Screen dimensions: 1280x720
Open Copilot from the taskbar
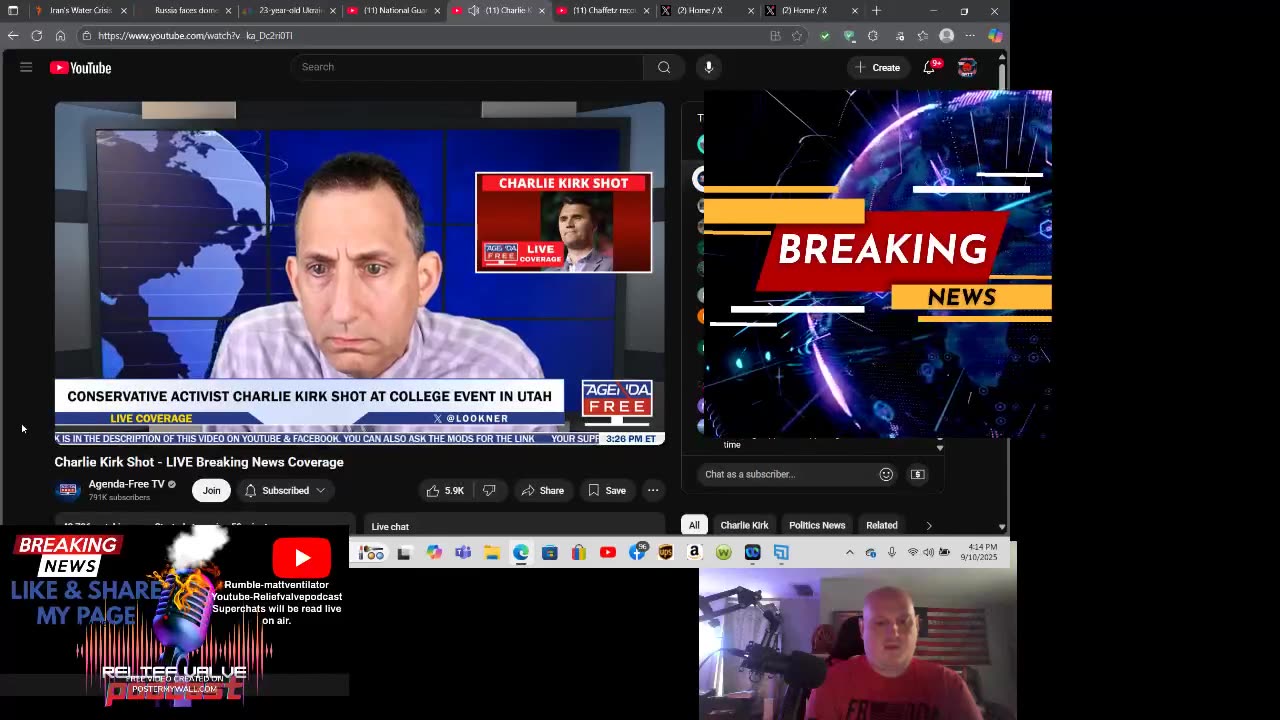coord(434,553)
